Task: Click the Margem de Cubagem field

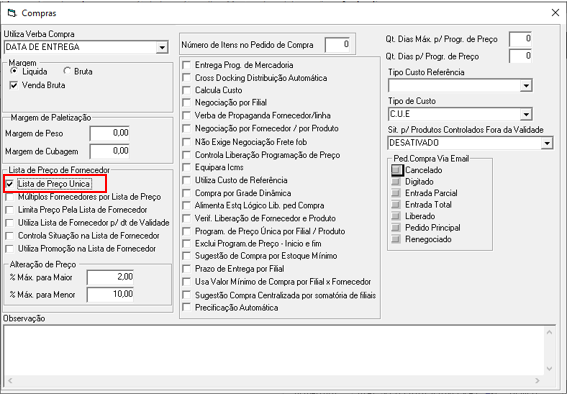Action: pos(109,151)
